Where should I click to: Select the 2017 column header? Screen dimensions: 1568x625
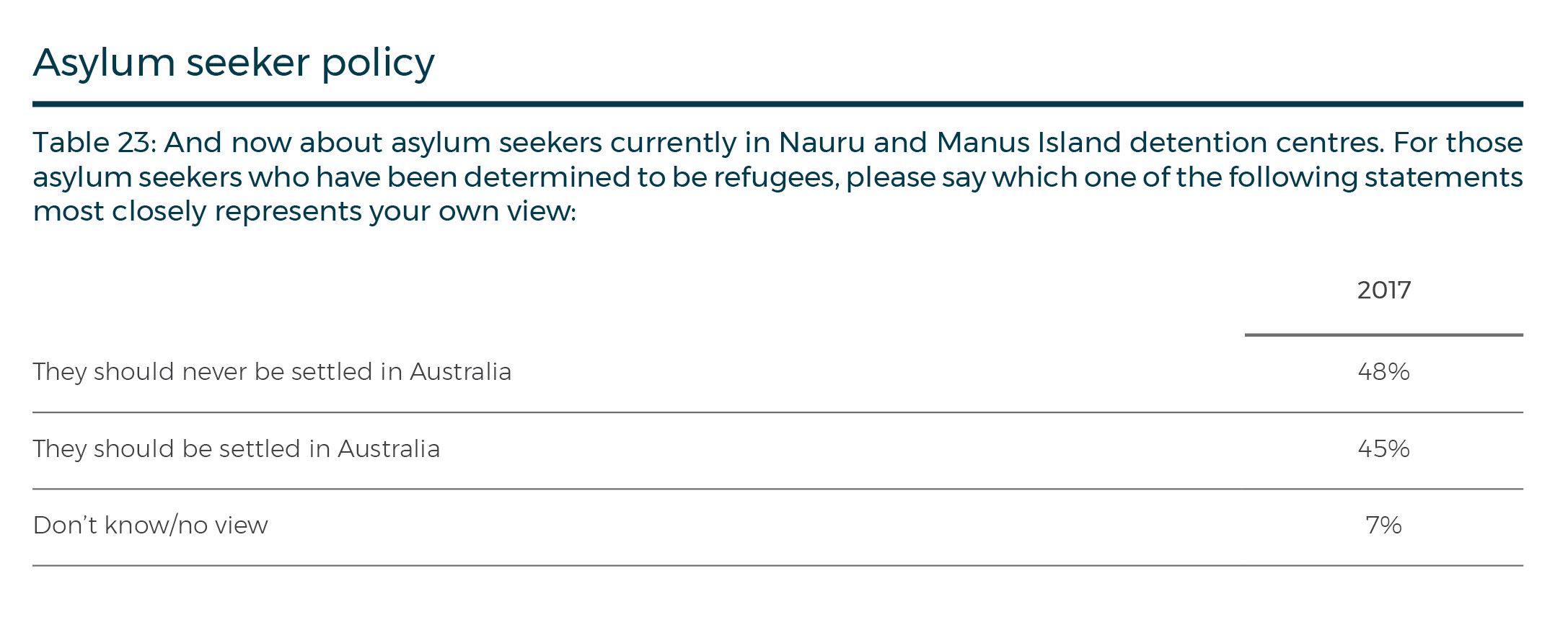pyautogui.click(x=1383, y=290)
